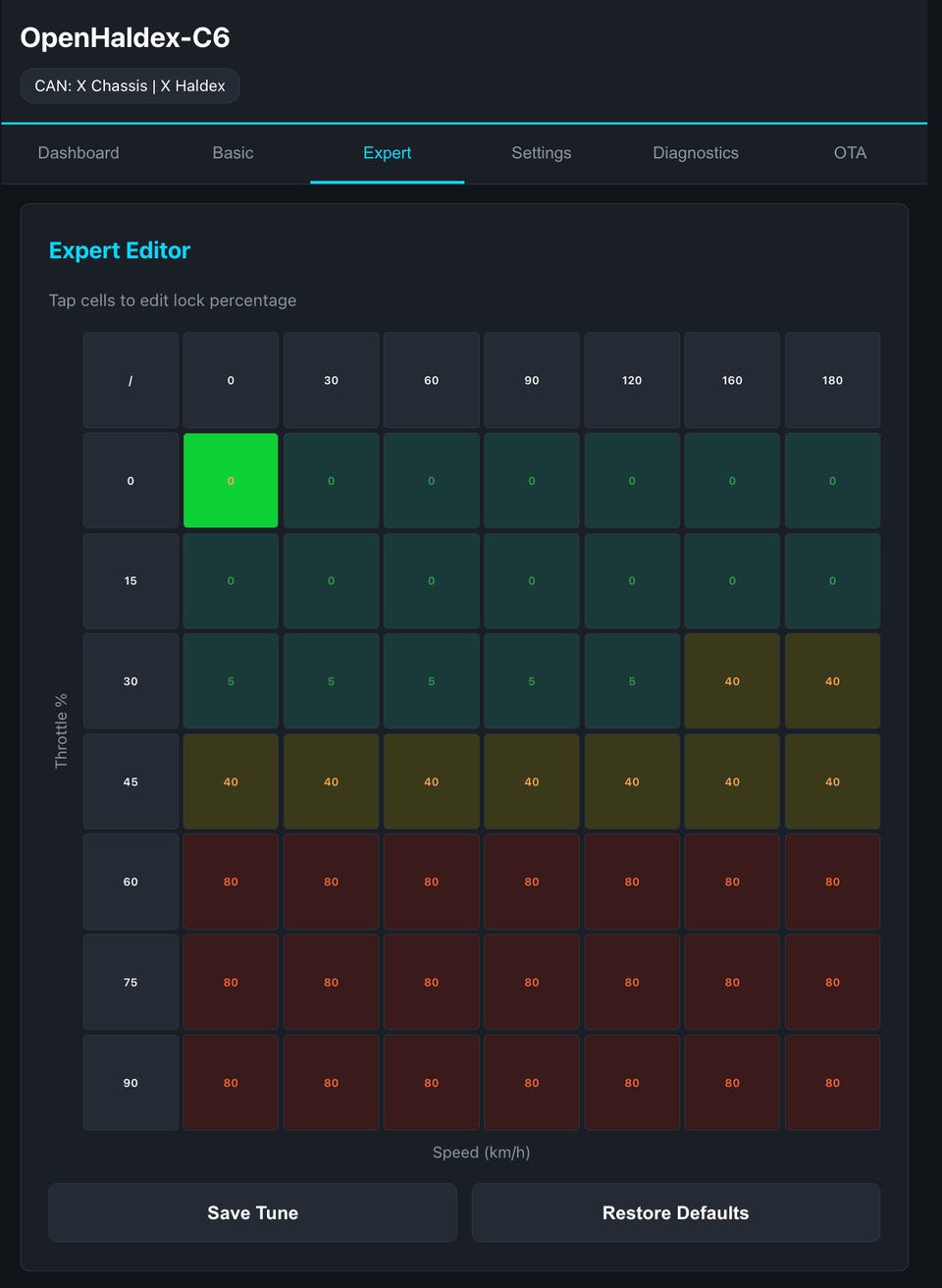The width and height of the screenshot is (942, 1288).
Task: Open the Dashboard tab
Action: (x=78, y=153)
